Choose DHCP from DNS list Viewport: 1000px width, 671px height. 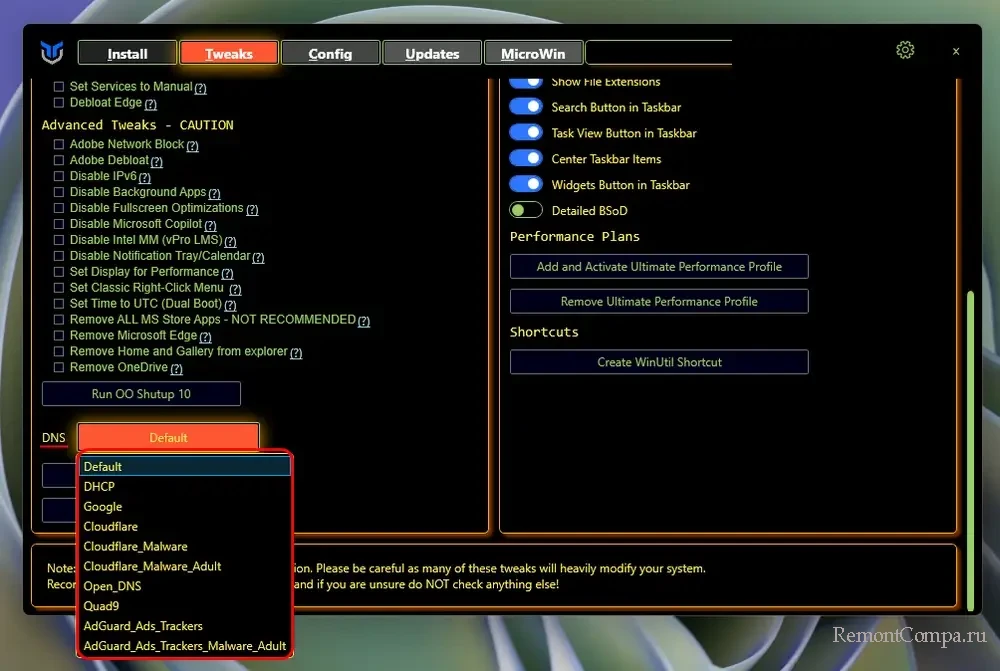point(185,486)
